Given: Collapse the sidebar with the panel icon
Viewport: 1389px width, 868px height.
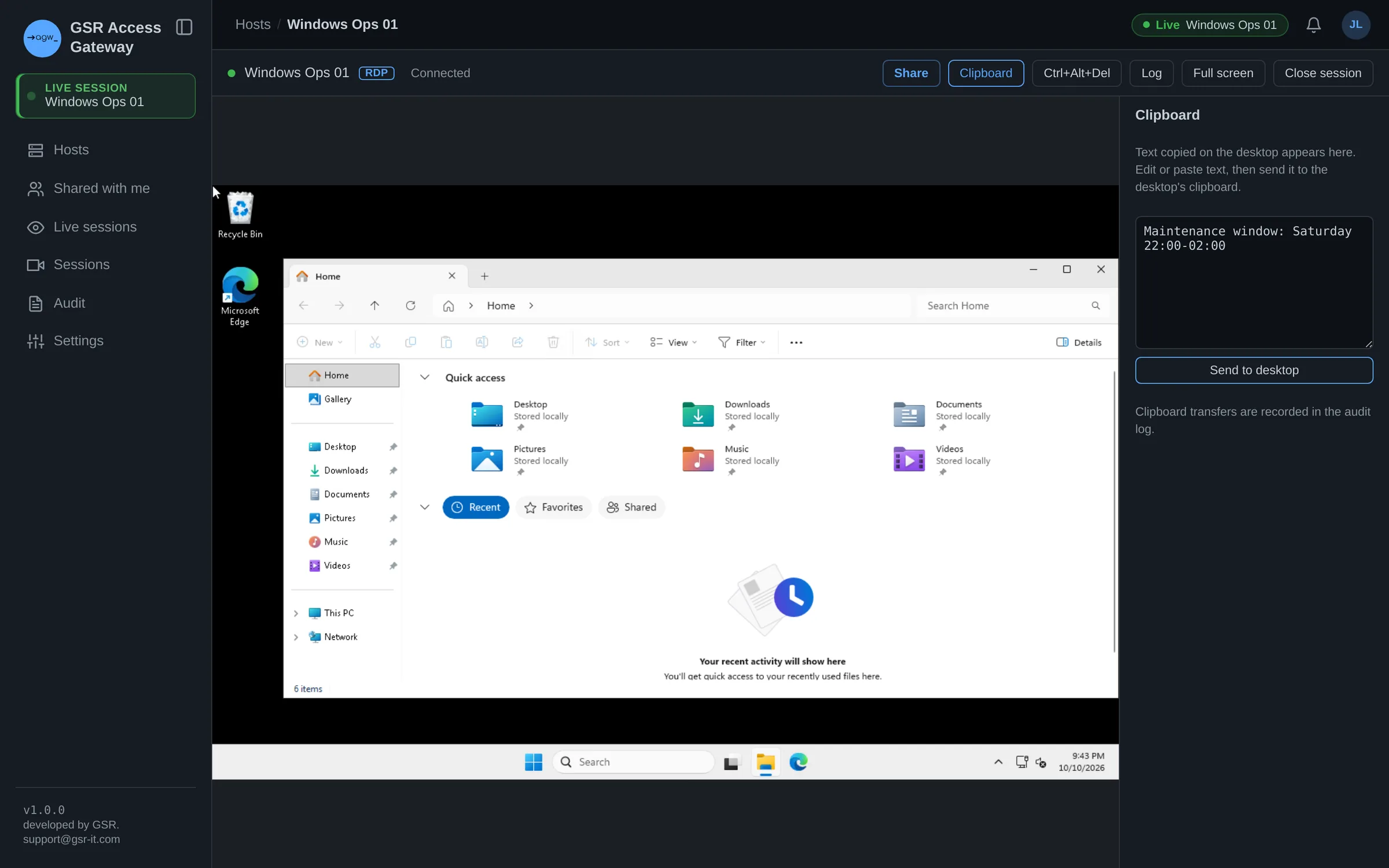Looking at the screenshot, I should pos(184,27).
